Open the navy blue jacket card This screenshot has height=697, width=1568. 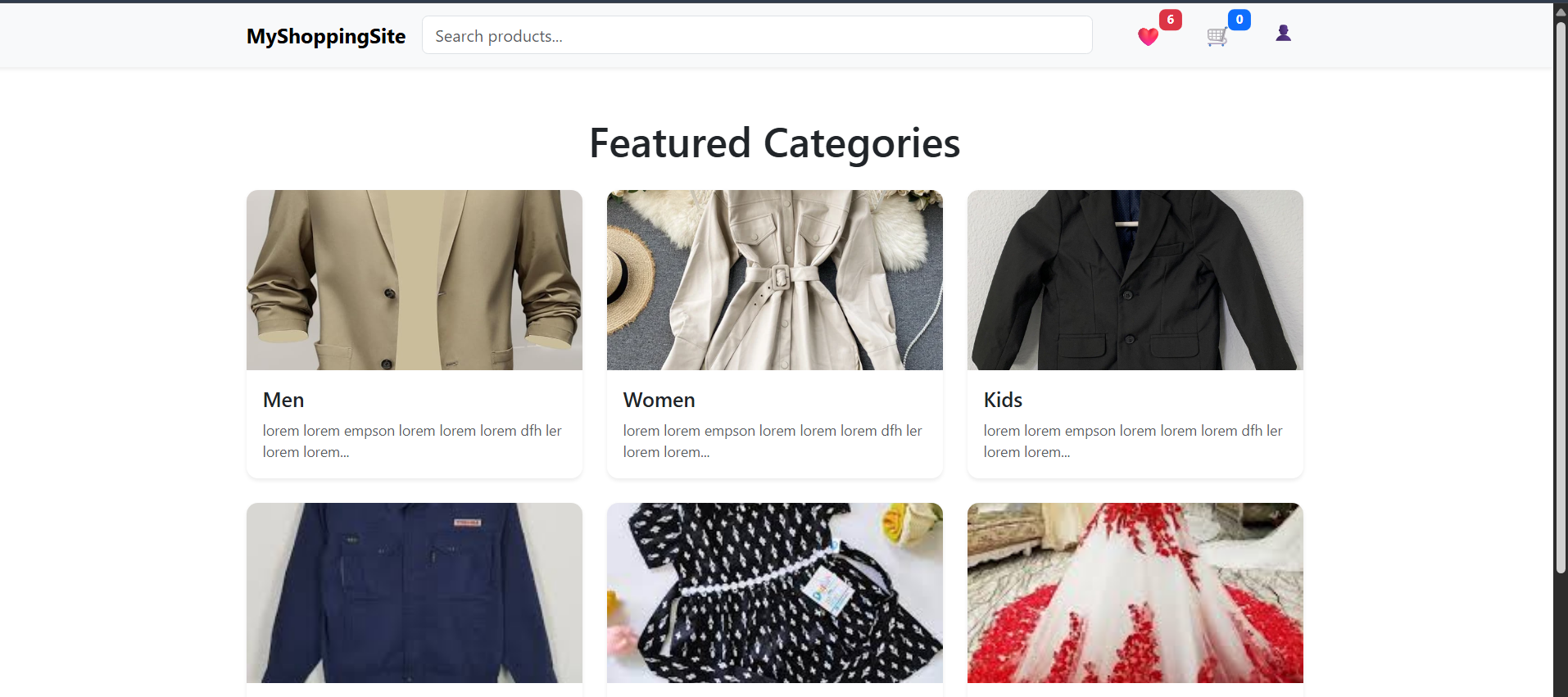[x=415, y=593]
